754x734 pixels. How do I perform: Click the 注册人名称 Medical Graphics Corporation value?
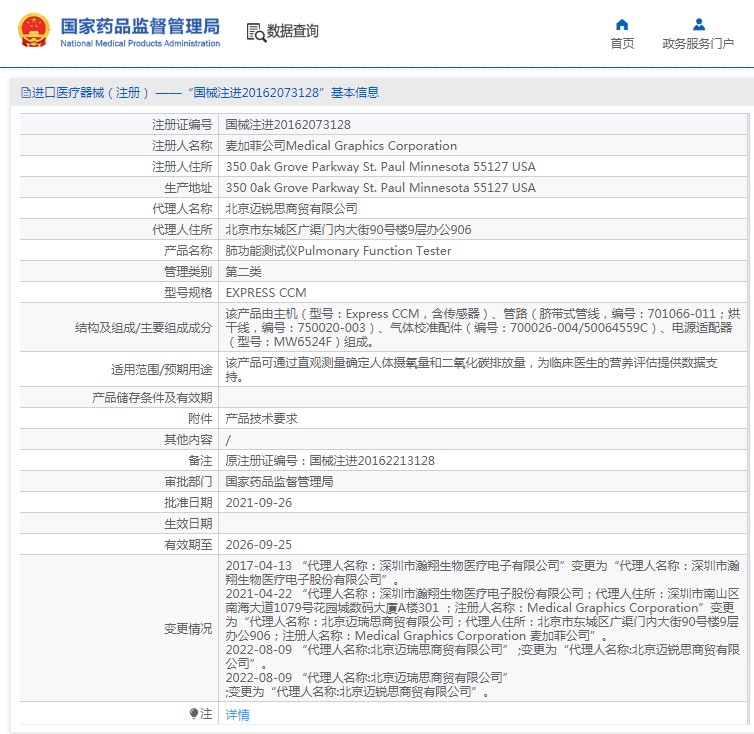pos(341,145)
